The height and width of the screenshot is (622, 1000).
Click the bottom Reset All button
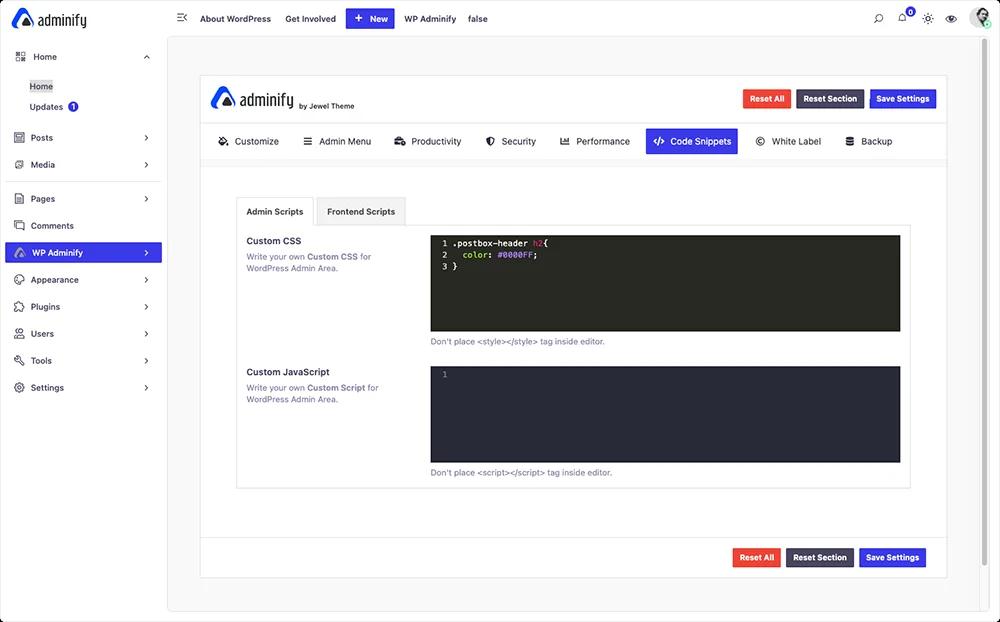click(x=756, y=558)
